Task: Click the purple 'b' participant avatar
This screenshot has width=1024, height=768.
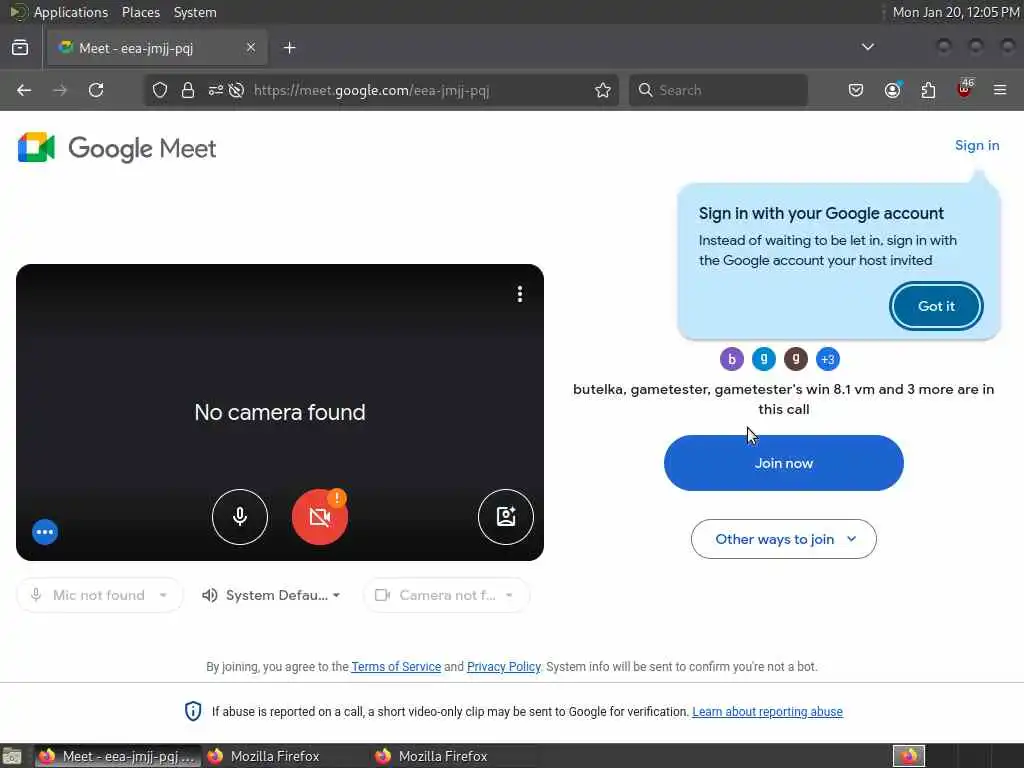Action: (x=731, y=359)
